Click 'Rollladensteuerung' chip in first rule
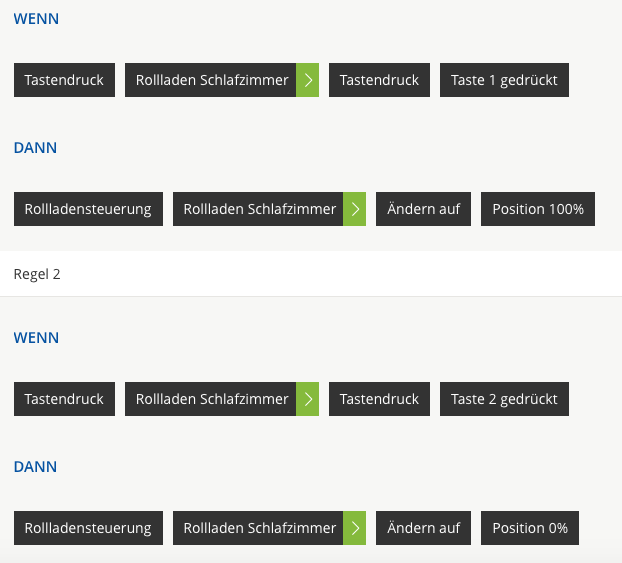 (x=88, y=209)
